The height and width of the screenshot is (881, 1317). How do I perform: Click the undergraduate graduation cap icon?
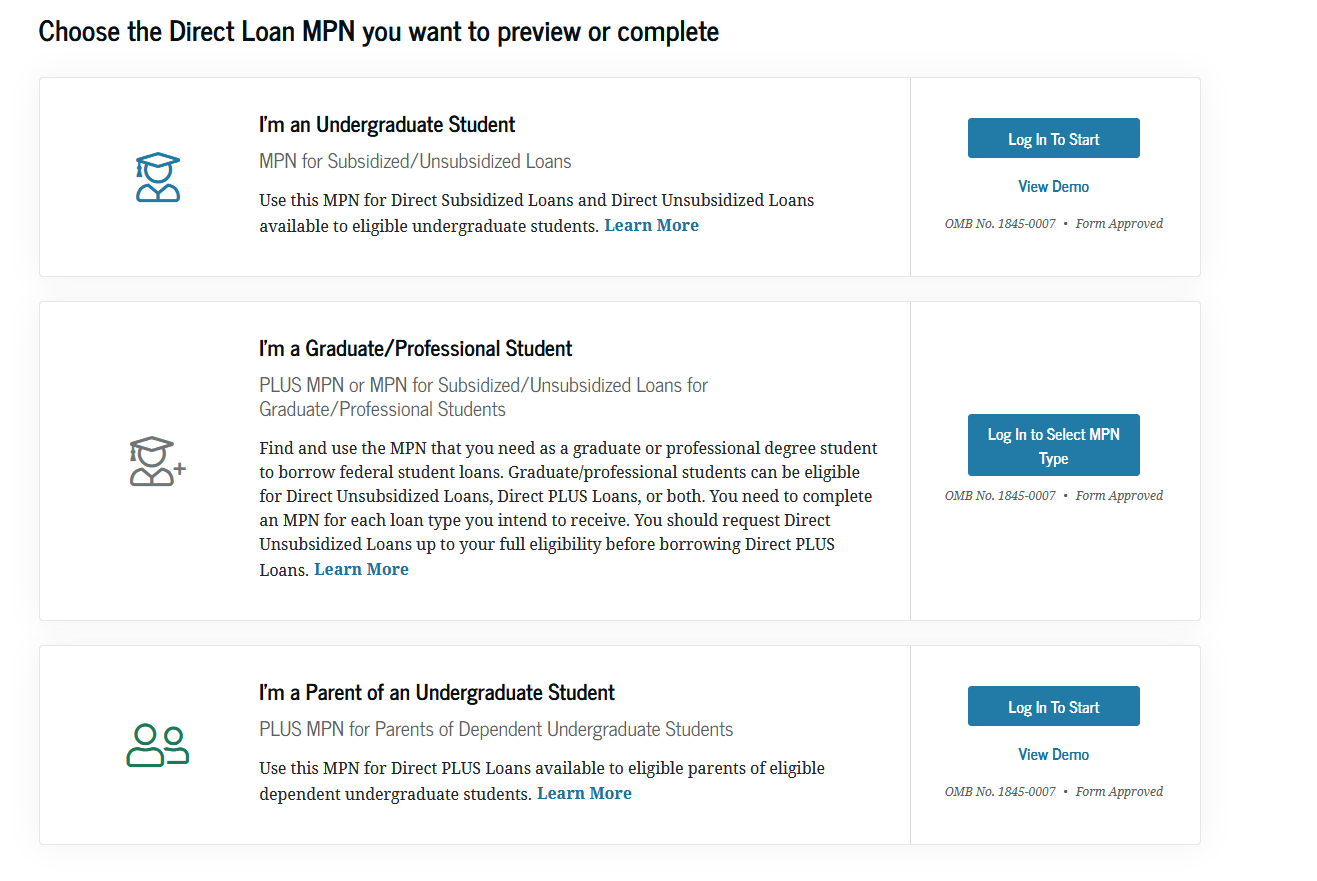pos(156,175)
